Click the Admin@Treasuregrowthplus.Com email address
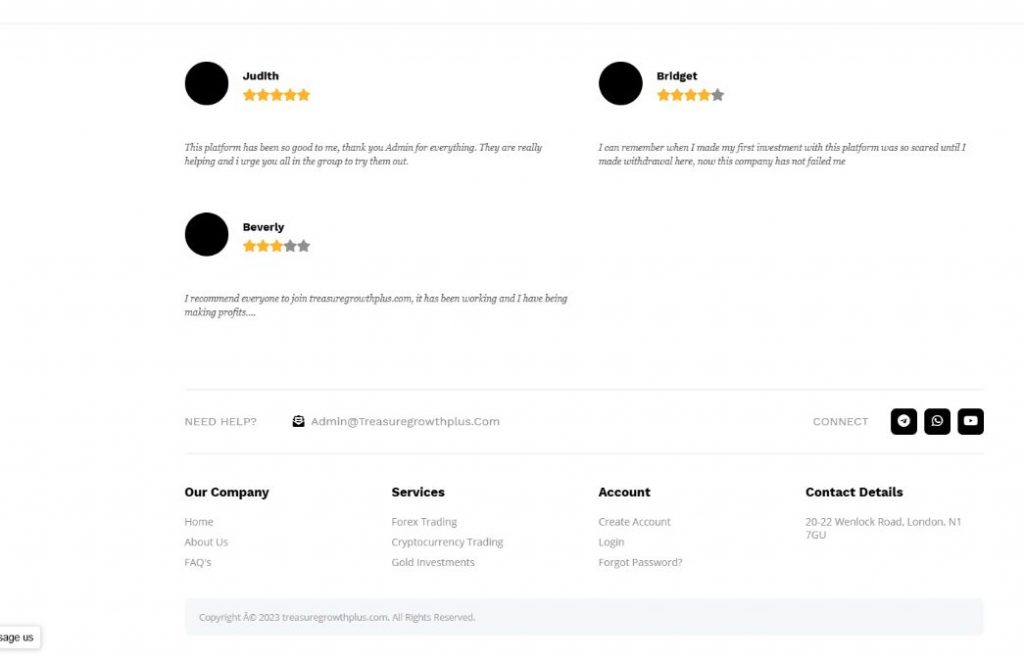 pos(405,421)
